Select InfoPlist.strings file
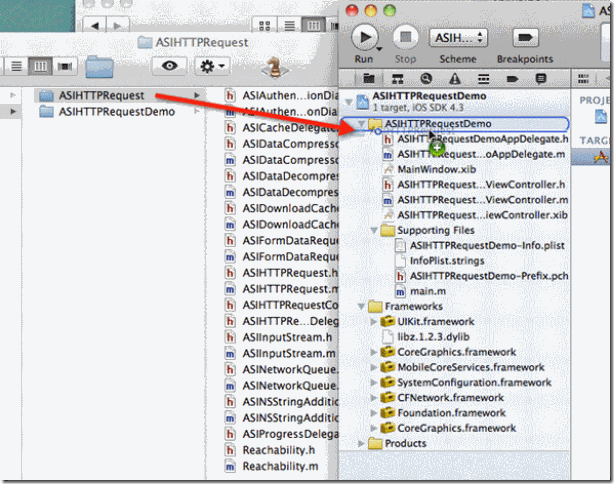Viewport: 614px width, 484px height. [x=447, y=261]
